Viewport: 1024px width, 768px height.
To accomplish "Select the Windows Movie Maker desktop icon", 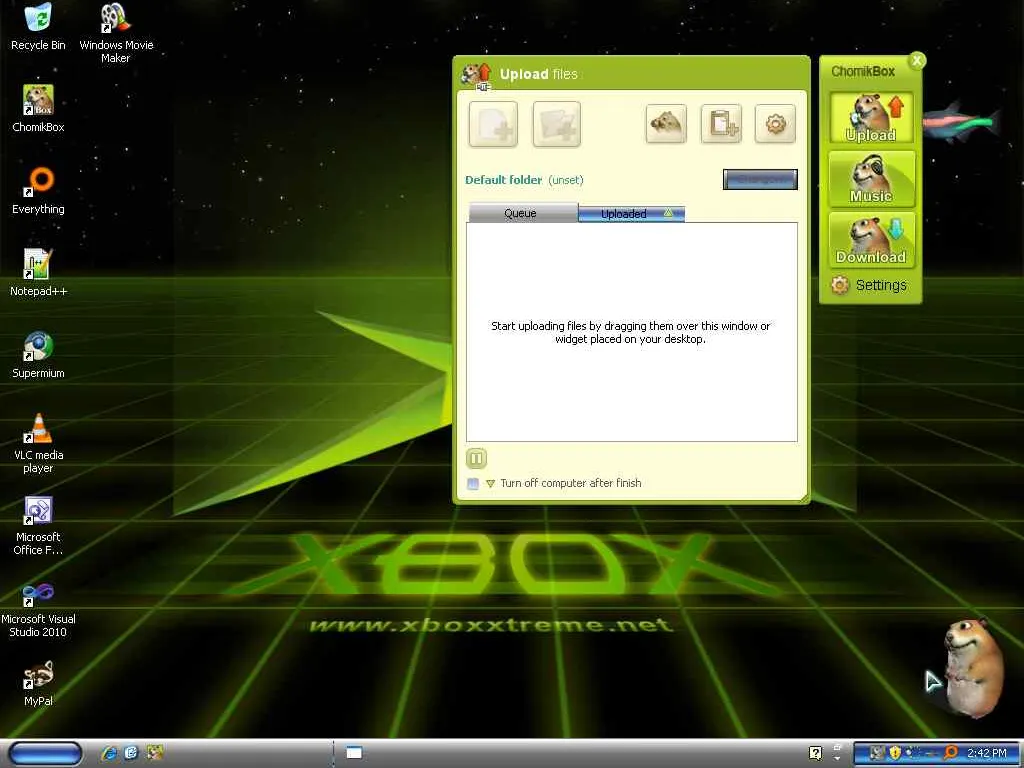I will [x=116, y=33].
